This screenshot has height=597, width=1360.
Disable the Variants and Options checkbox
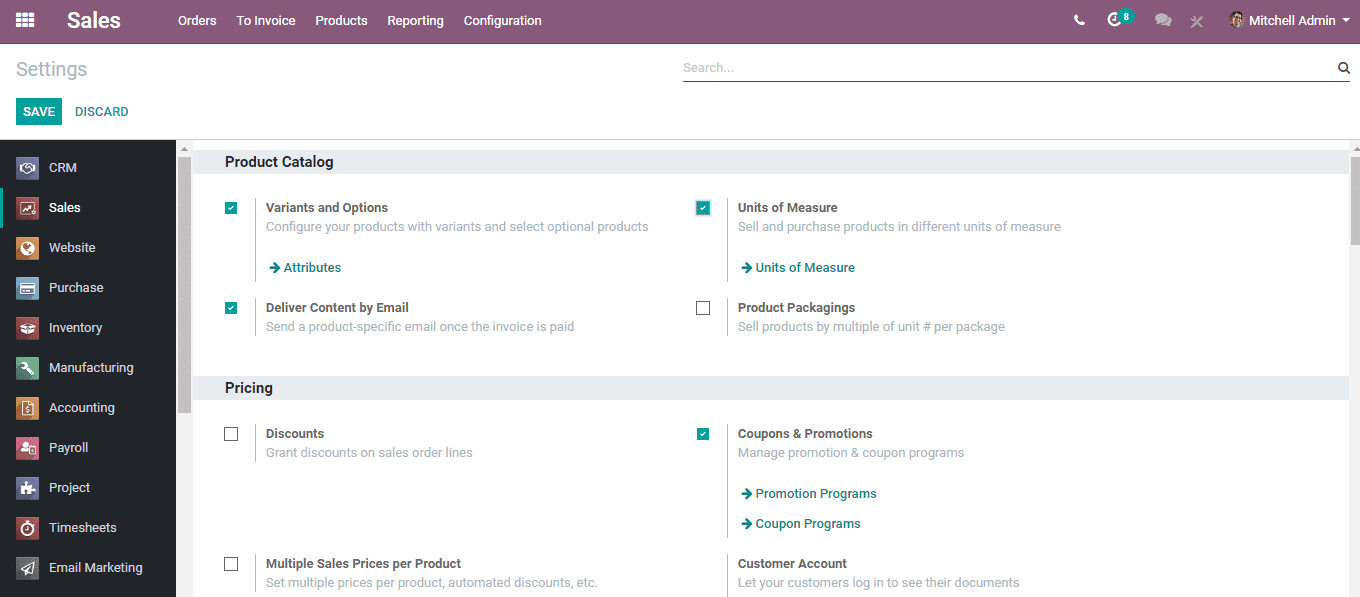point(231,207)
